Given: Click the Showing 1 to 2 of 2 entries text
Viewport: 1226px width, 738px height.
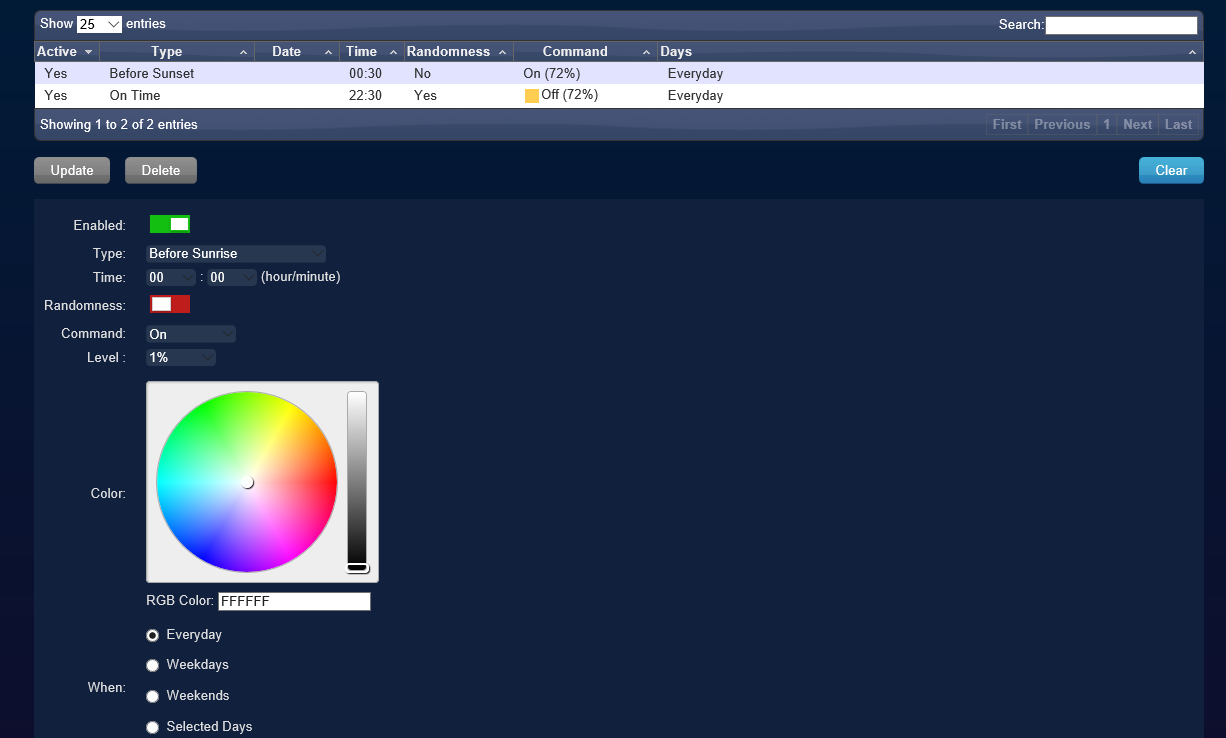Looking at the screenshot, I should pyautogui.click(x=119, y=125).
